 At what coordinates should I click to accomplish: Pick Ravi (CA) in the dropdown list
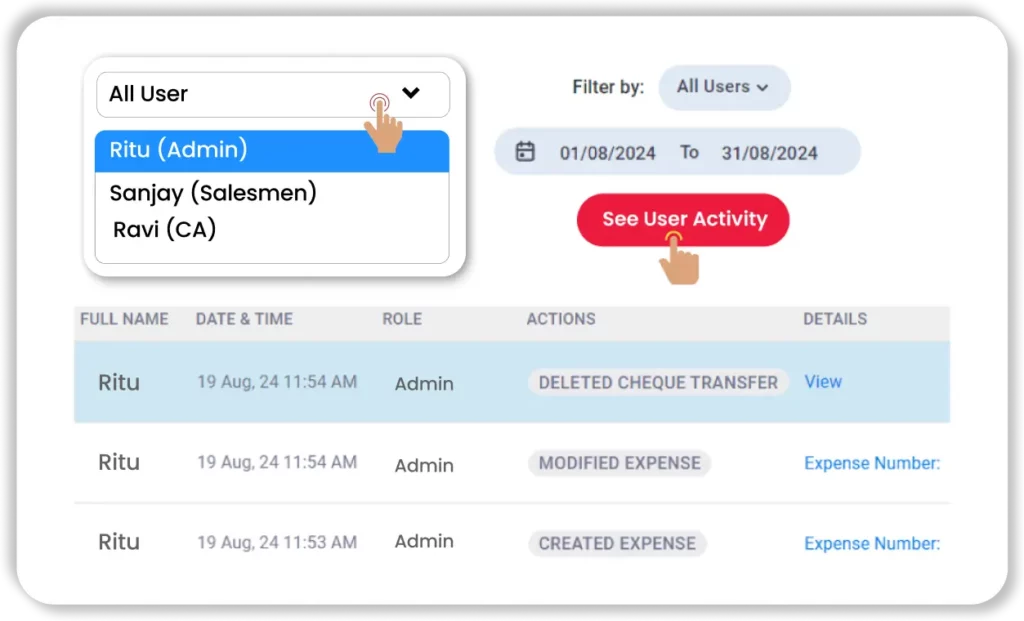[x=165, y=229]
